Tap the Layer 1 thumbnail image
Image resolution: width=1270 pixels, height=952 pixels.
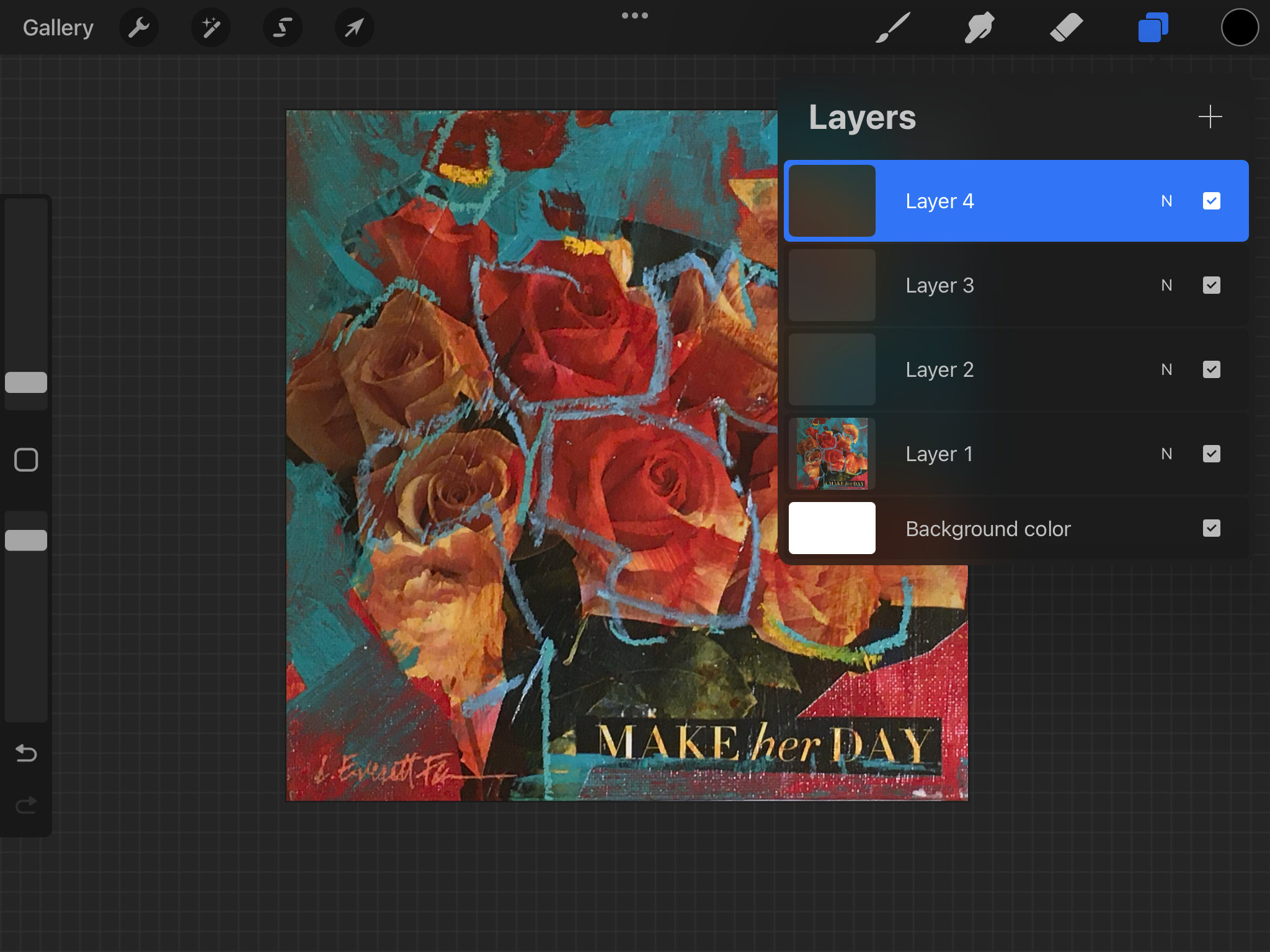tap(831, 454)
